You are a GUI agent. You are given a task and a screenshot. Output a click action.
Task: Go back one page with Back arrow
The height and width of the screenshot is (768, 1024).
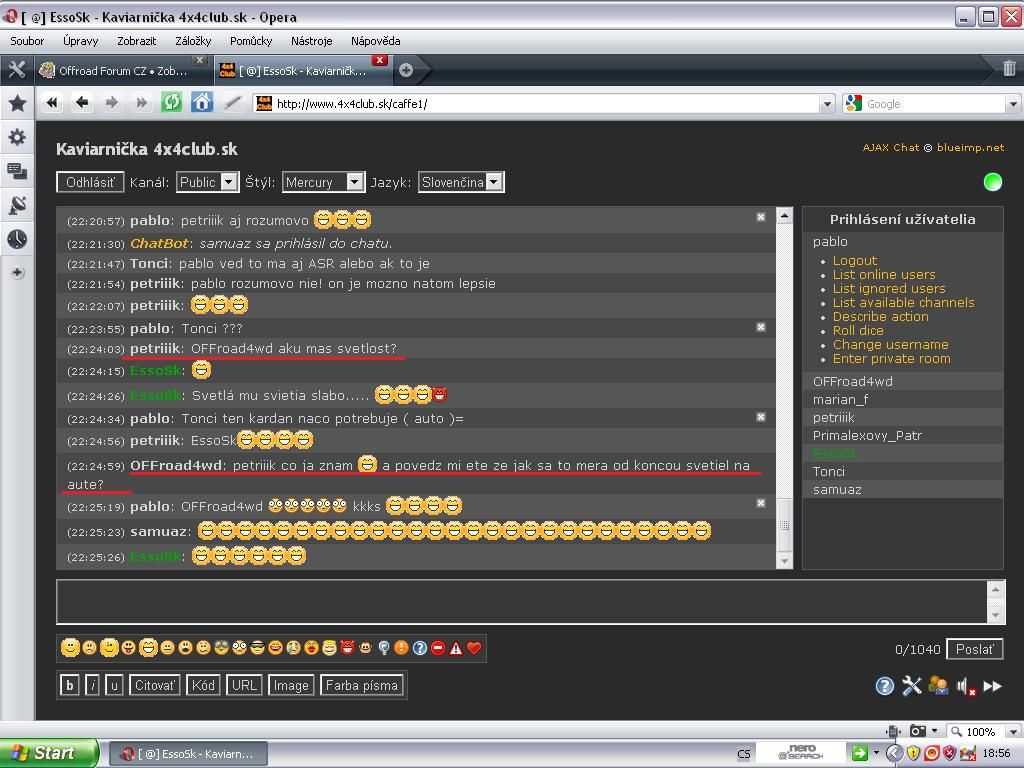click(82, 103)
